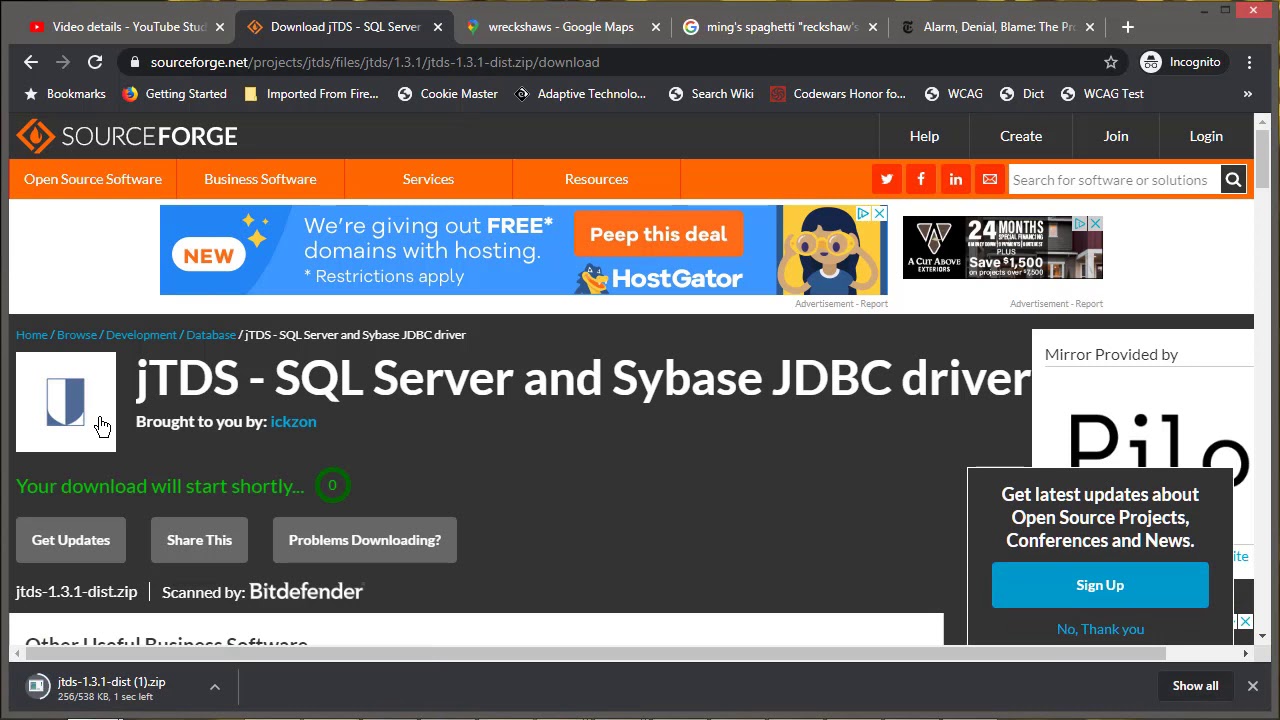Close the Alarm, Denial, Blame tab

tap(1090, 27)
